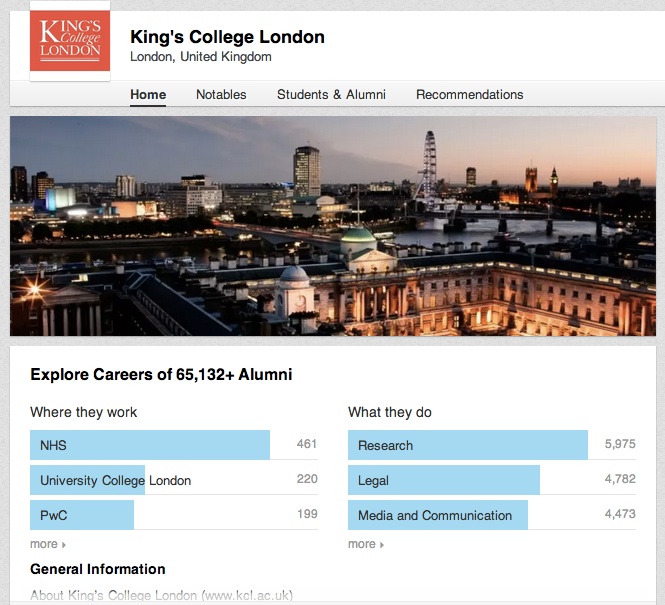Open the Home tab
Screen dimensions: 665x605
tap(148, 95)
